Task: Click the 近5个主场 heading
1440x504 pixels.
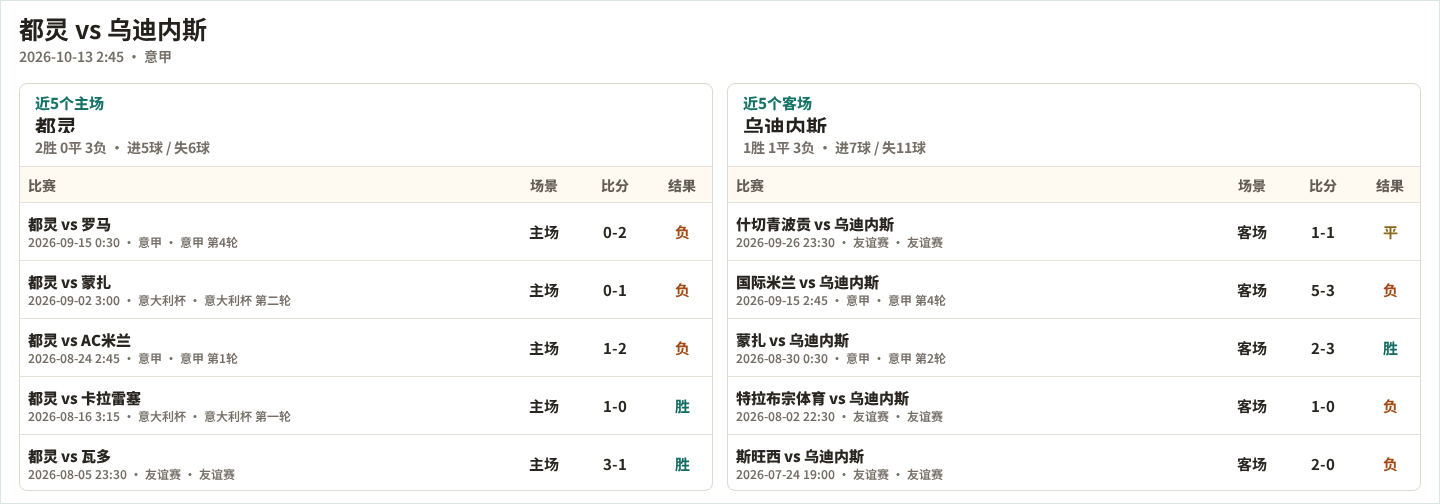Action: click(x=69, y=103)
